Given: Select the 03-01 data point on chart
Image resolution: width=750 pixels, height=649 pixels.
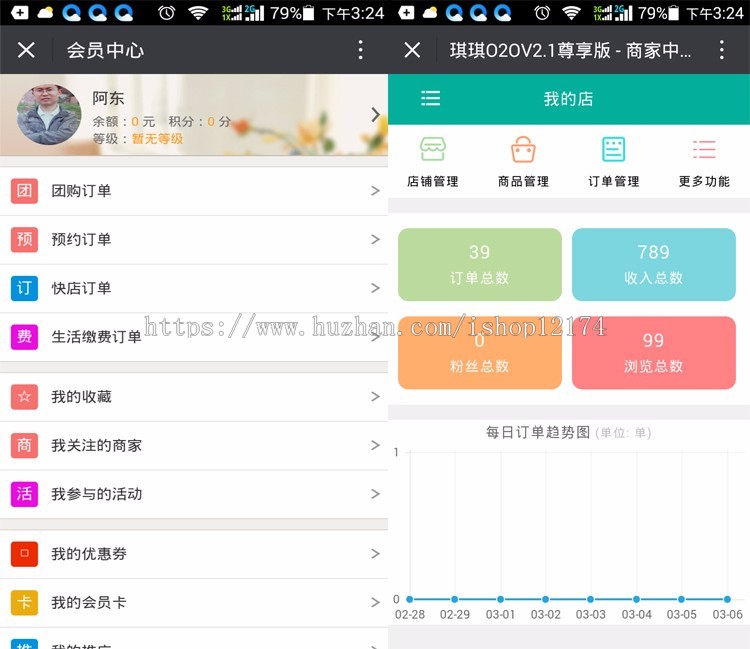Looking at the screenshot, I should tap(500, 599).
